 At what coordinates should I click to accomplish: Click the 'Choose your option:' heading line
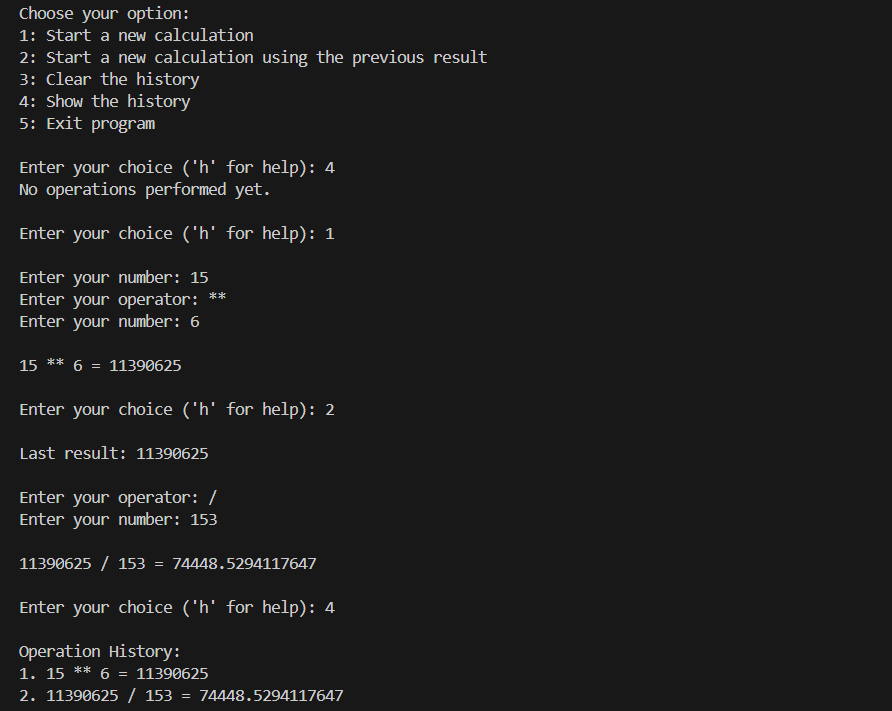[x=104, y=14]
